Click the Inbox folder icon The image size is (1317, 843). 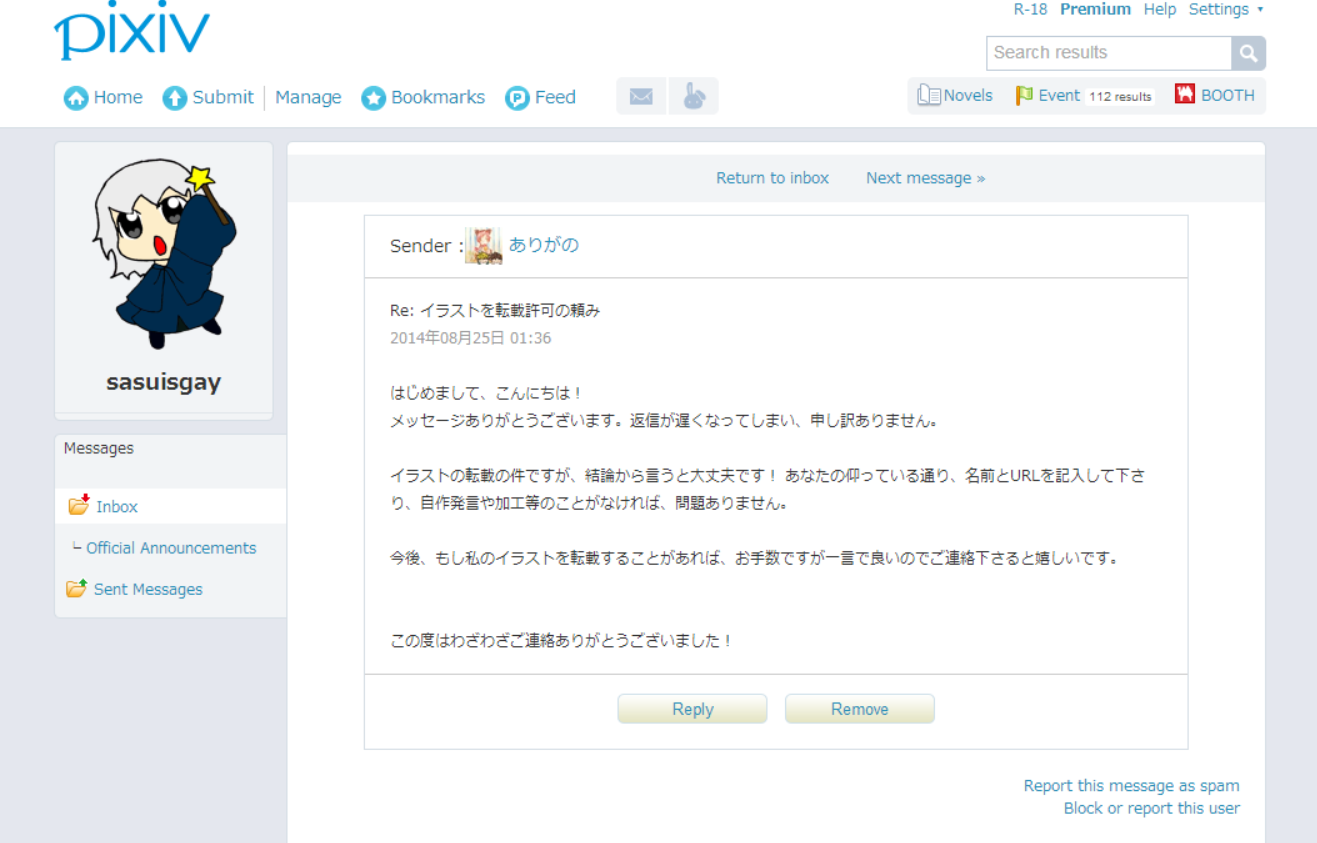(79, 504)
